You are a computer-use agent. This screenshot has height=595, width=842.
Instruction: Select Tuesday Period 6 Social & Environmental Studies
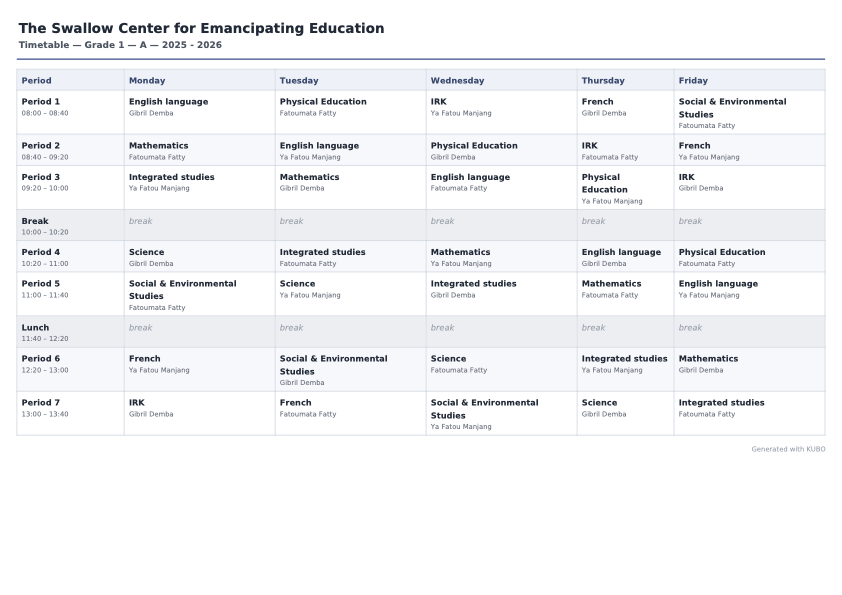click(351, 369)
